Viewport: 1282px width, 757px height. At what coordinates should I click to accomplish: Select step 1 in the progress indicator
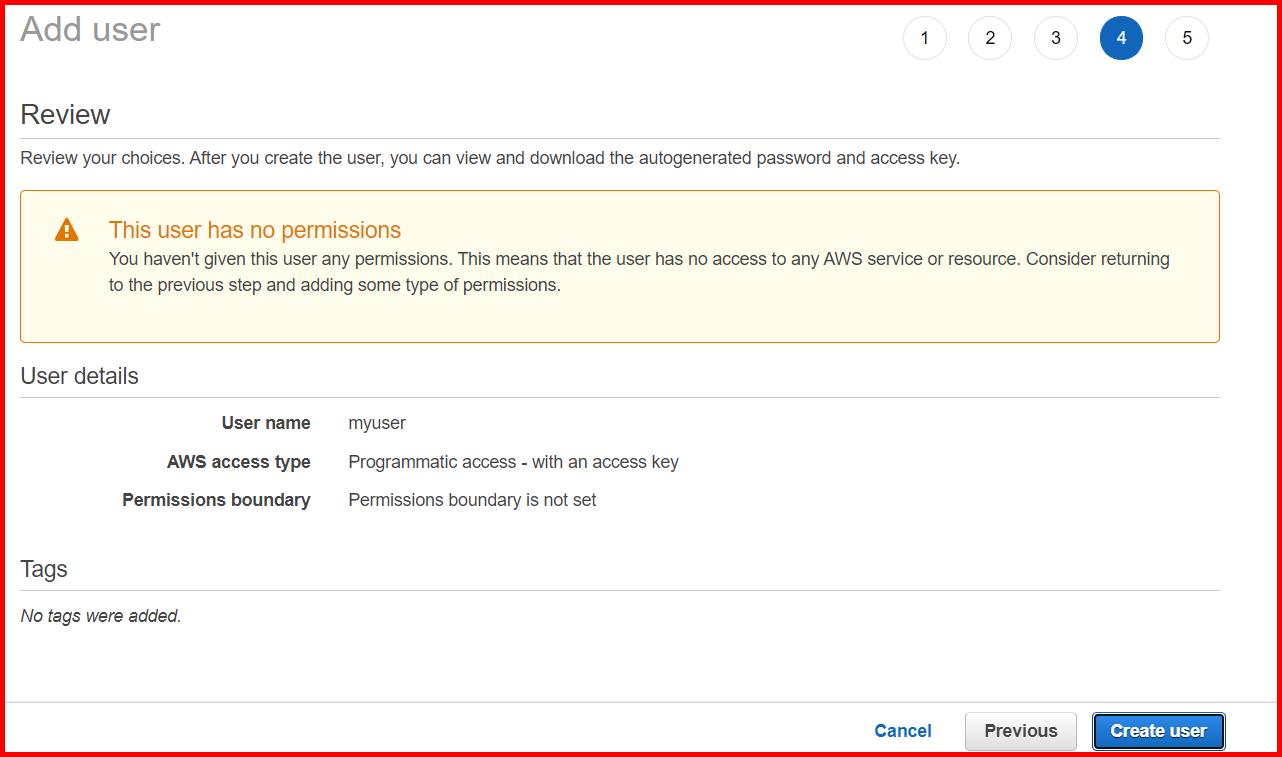point(924,37)
